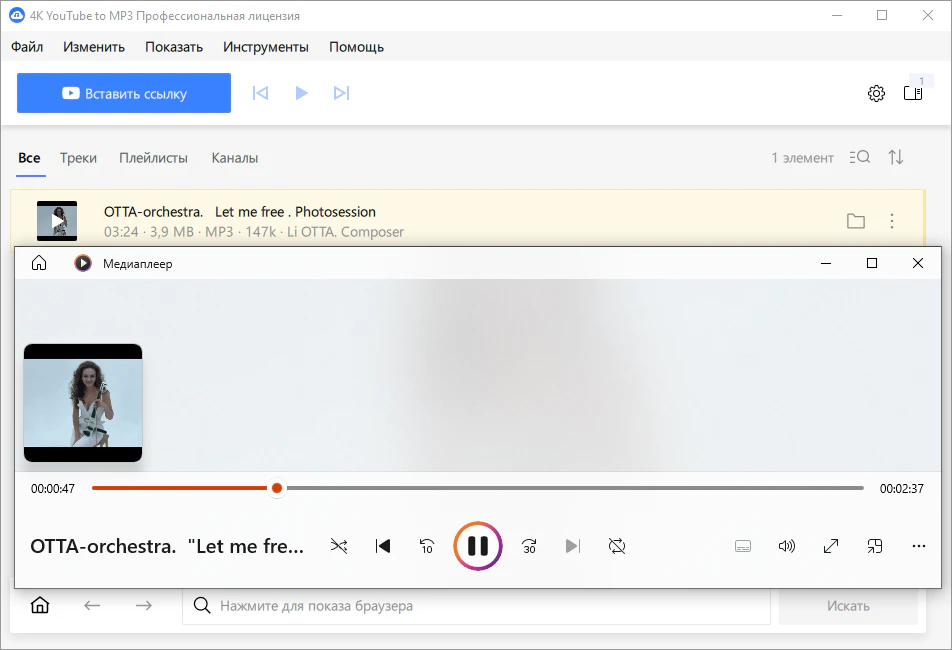Screen dimensions: 952x650
Task: Open the volume control
Action: 787,546
